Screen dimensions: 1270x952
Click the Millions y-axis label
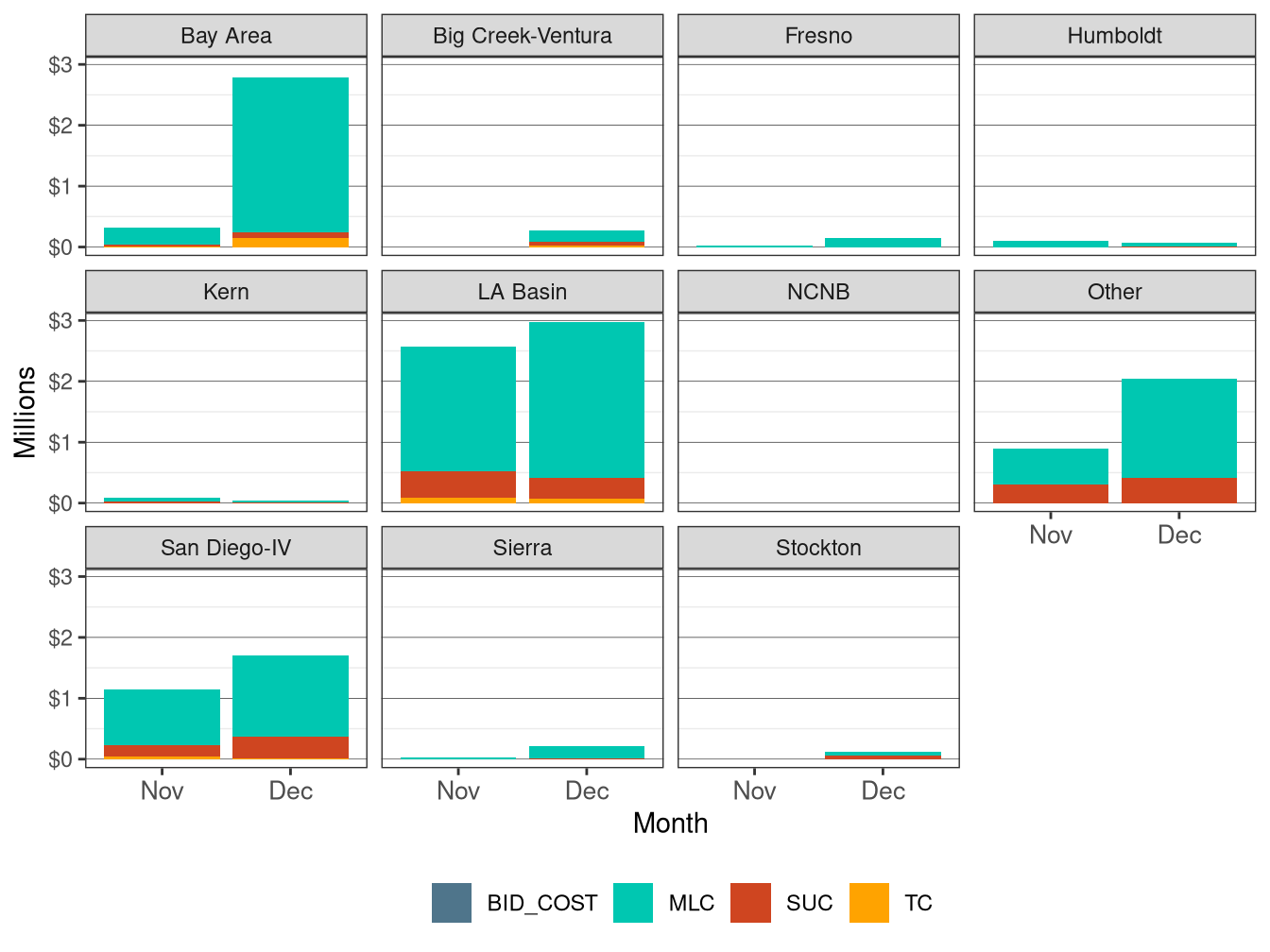24,410
